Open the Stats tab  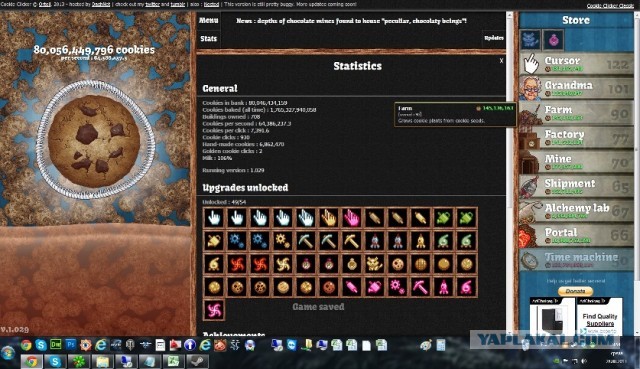coord(209,39)
